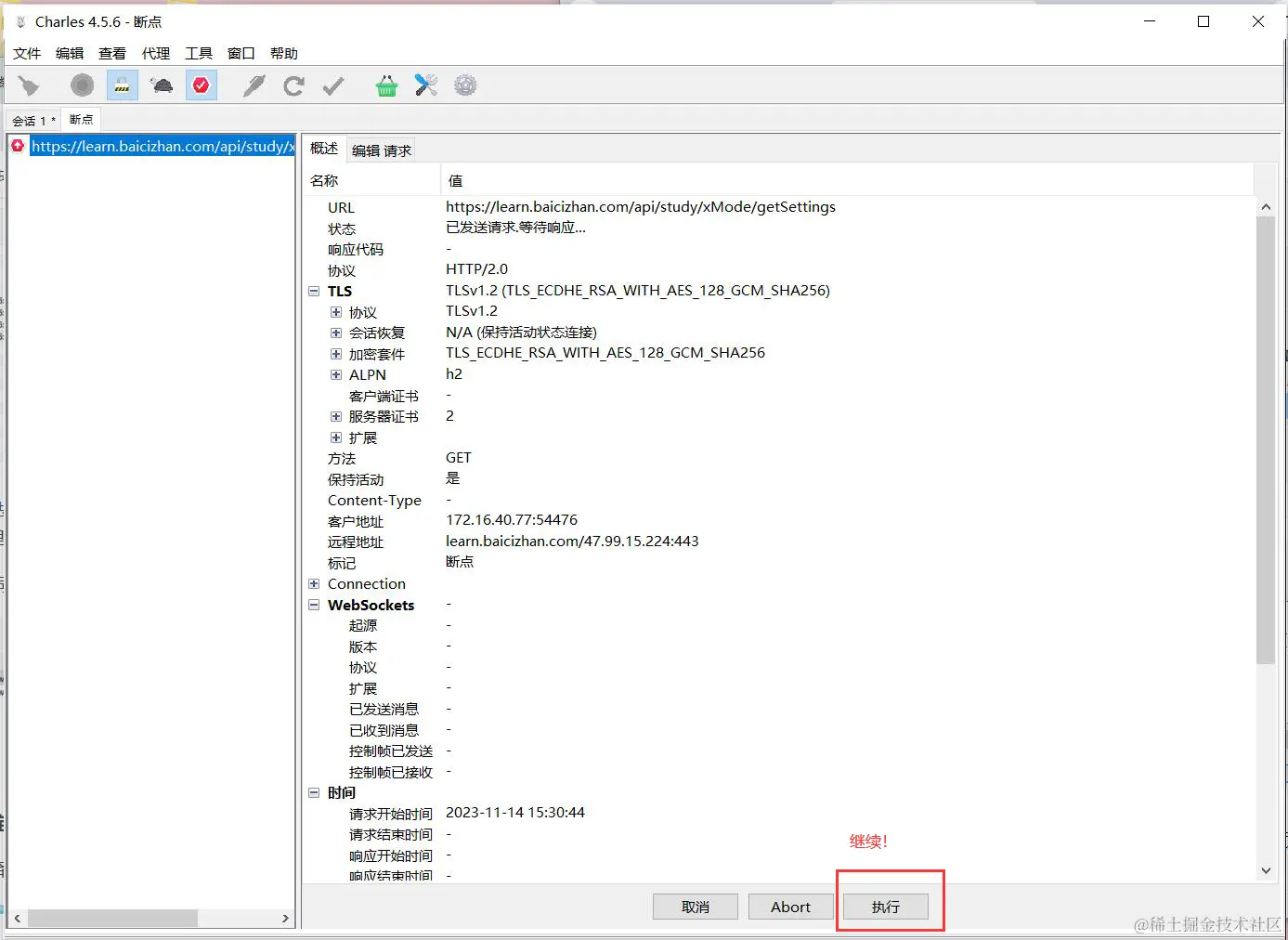Select the 请求结束时间 row label
1288x940 pixels.
pos(391,834)
